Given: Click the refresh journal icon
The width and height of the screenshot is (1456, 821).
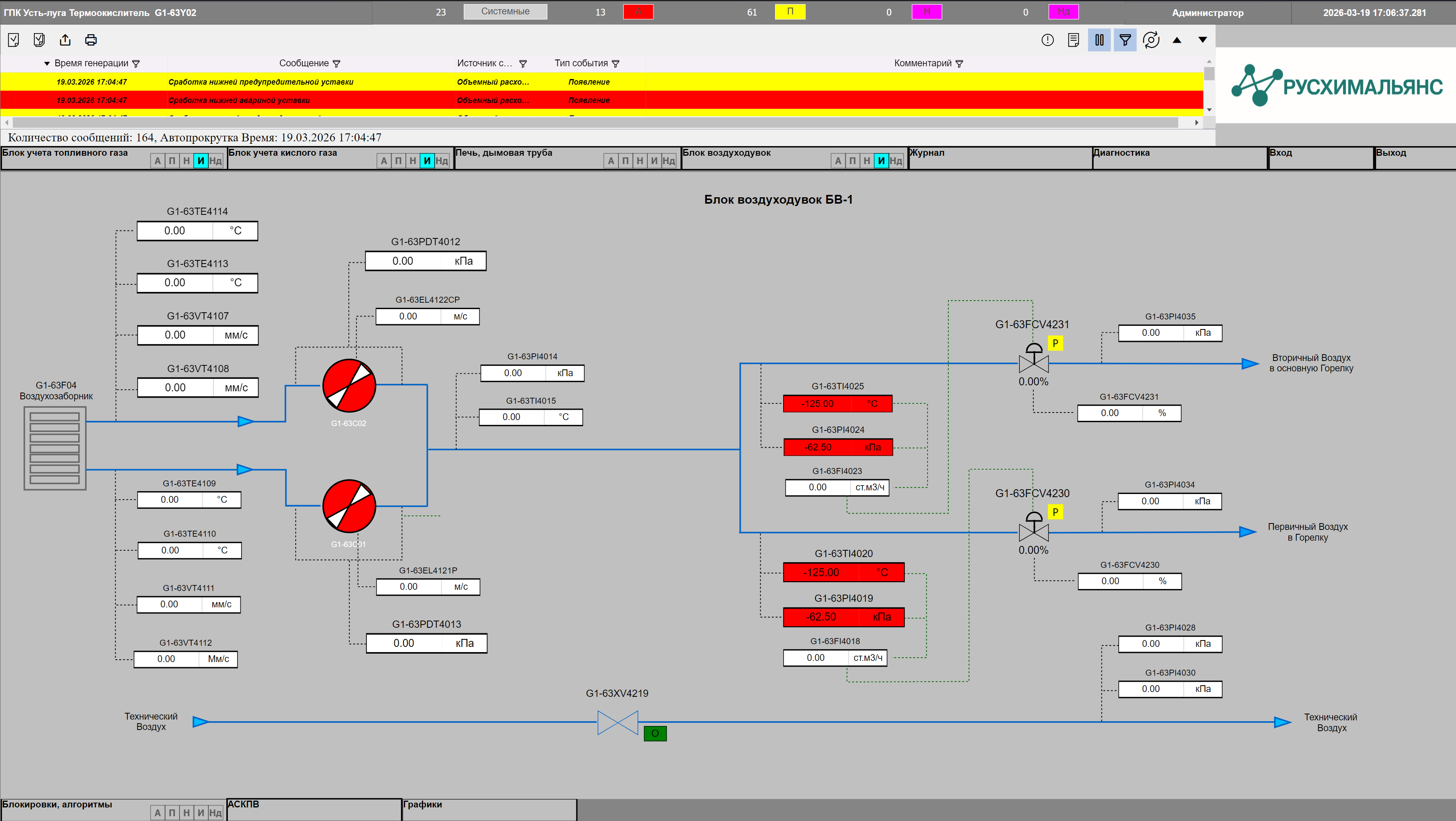Looking at the screenshot, I should (x=1151, y=40).
